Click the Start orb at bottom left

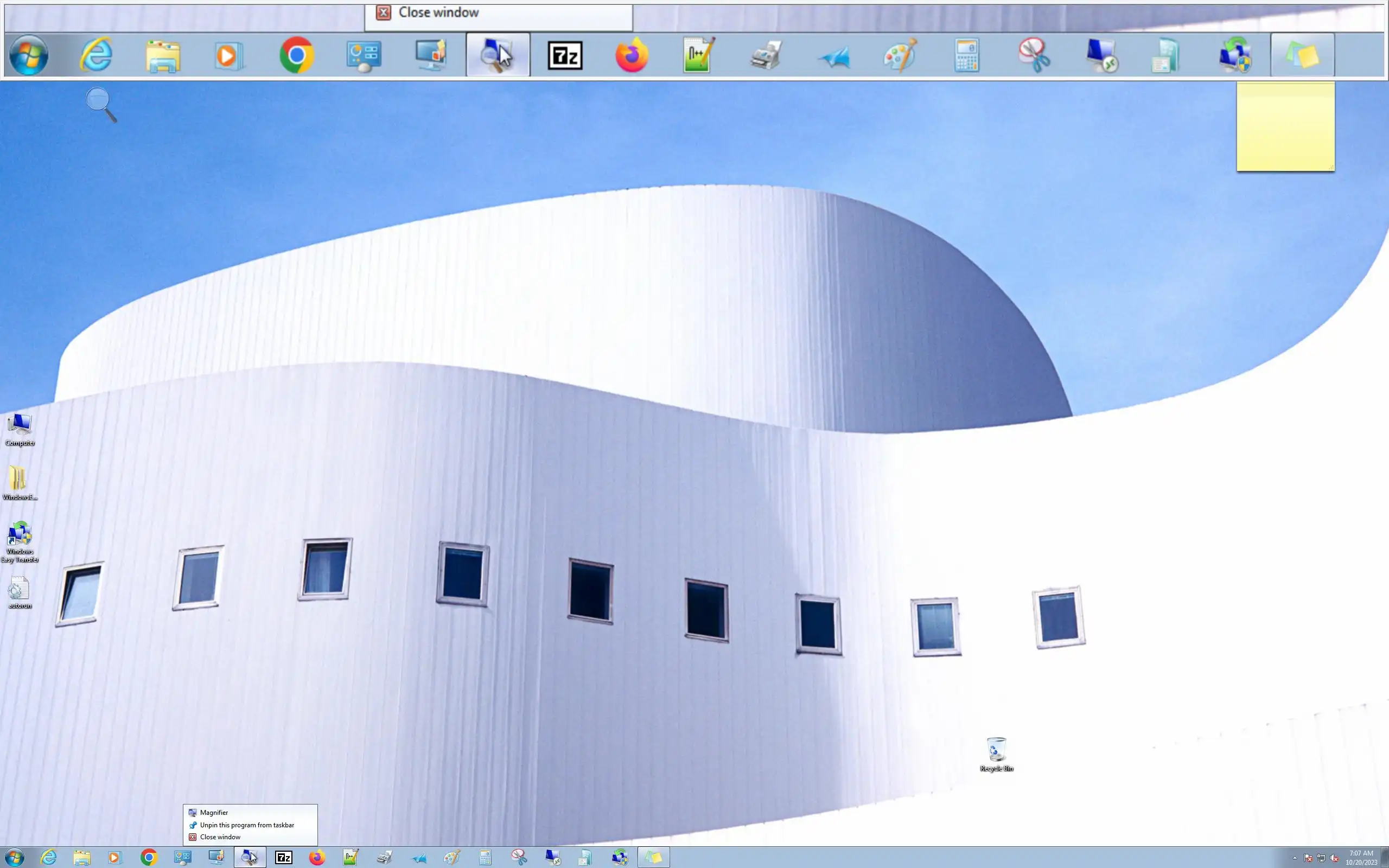[14, 858]
